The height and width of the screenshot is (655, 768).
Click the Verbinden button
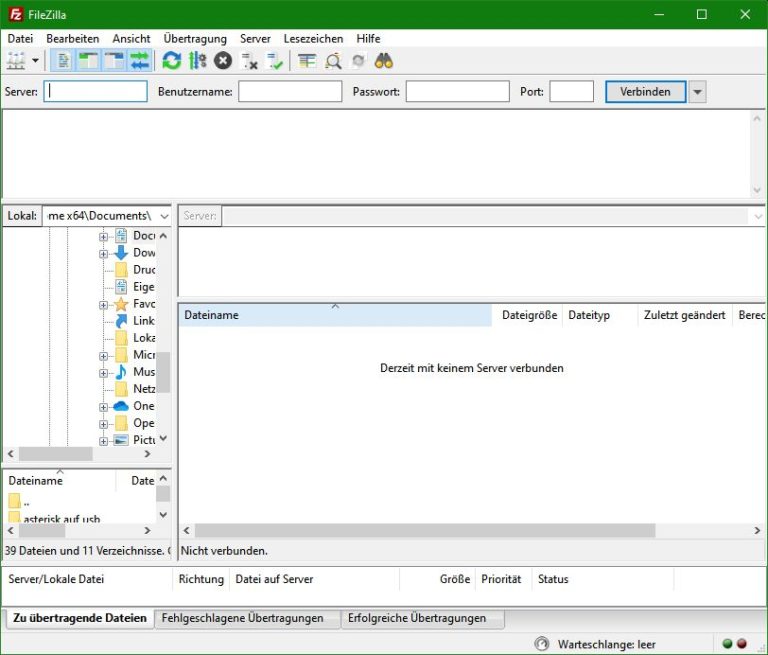click(x=645, y=92)
